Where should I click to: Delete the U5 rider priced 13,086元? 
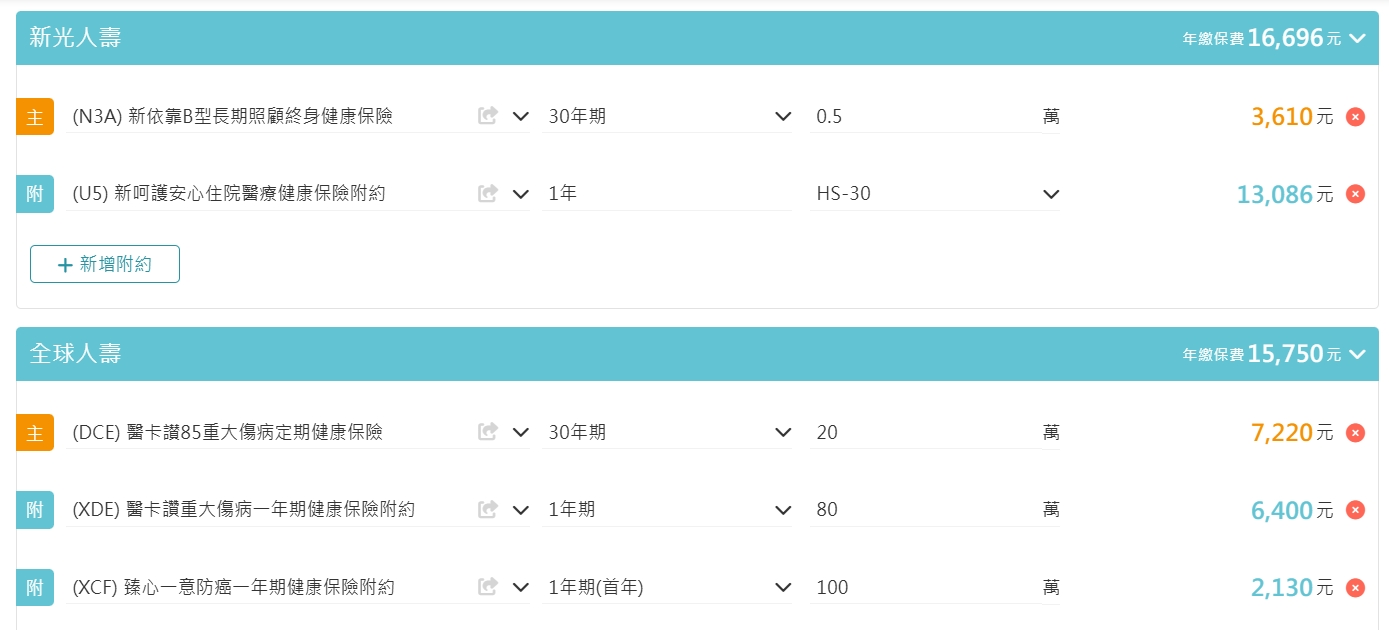pyautogui.click(x=1355, y=194)
